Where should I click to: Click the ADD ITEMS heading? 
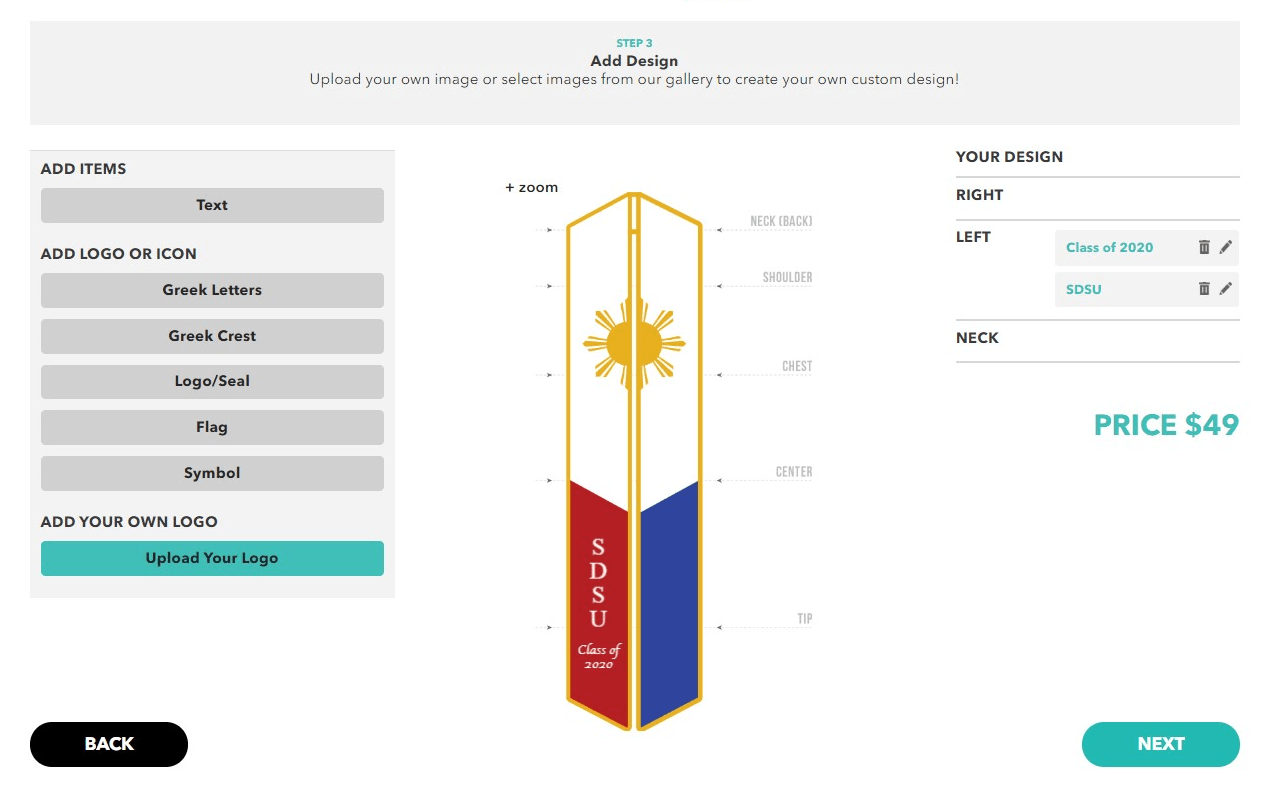point(84,169)
